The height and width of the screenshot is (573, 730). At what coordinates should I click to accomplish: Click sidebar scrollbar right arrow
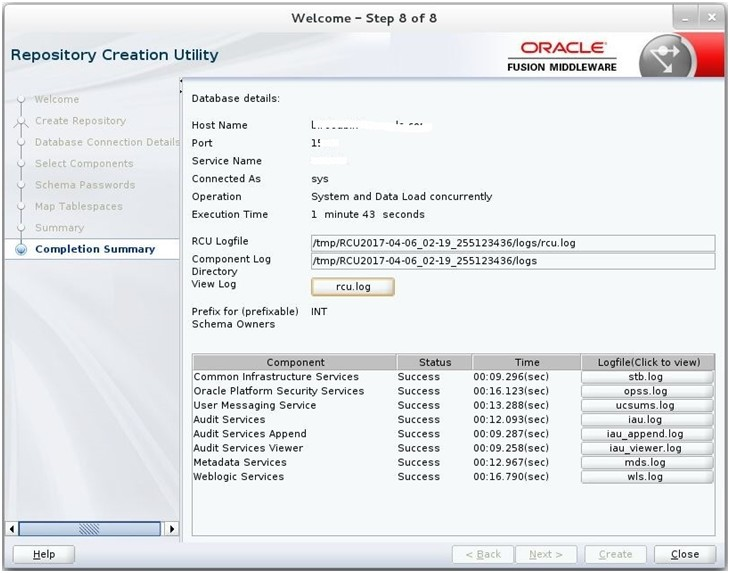tap(171, 529)
